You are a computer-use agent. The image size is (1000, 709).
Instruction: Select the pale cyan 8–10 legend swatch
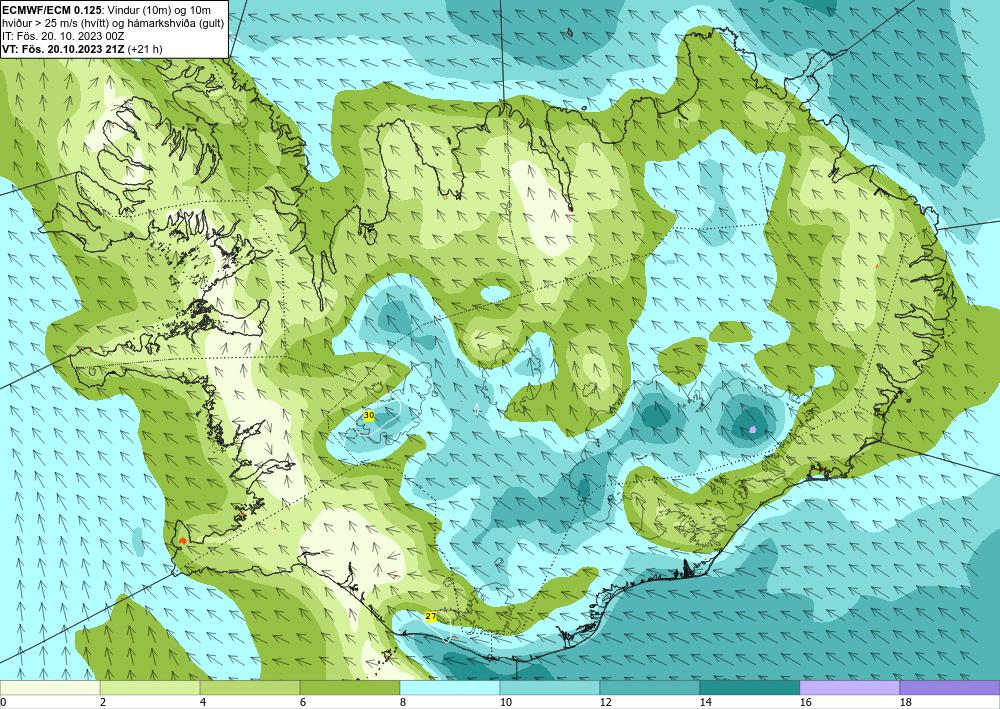click(x=450, y=688)
